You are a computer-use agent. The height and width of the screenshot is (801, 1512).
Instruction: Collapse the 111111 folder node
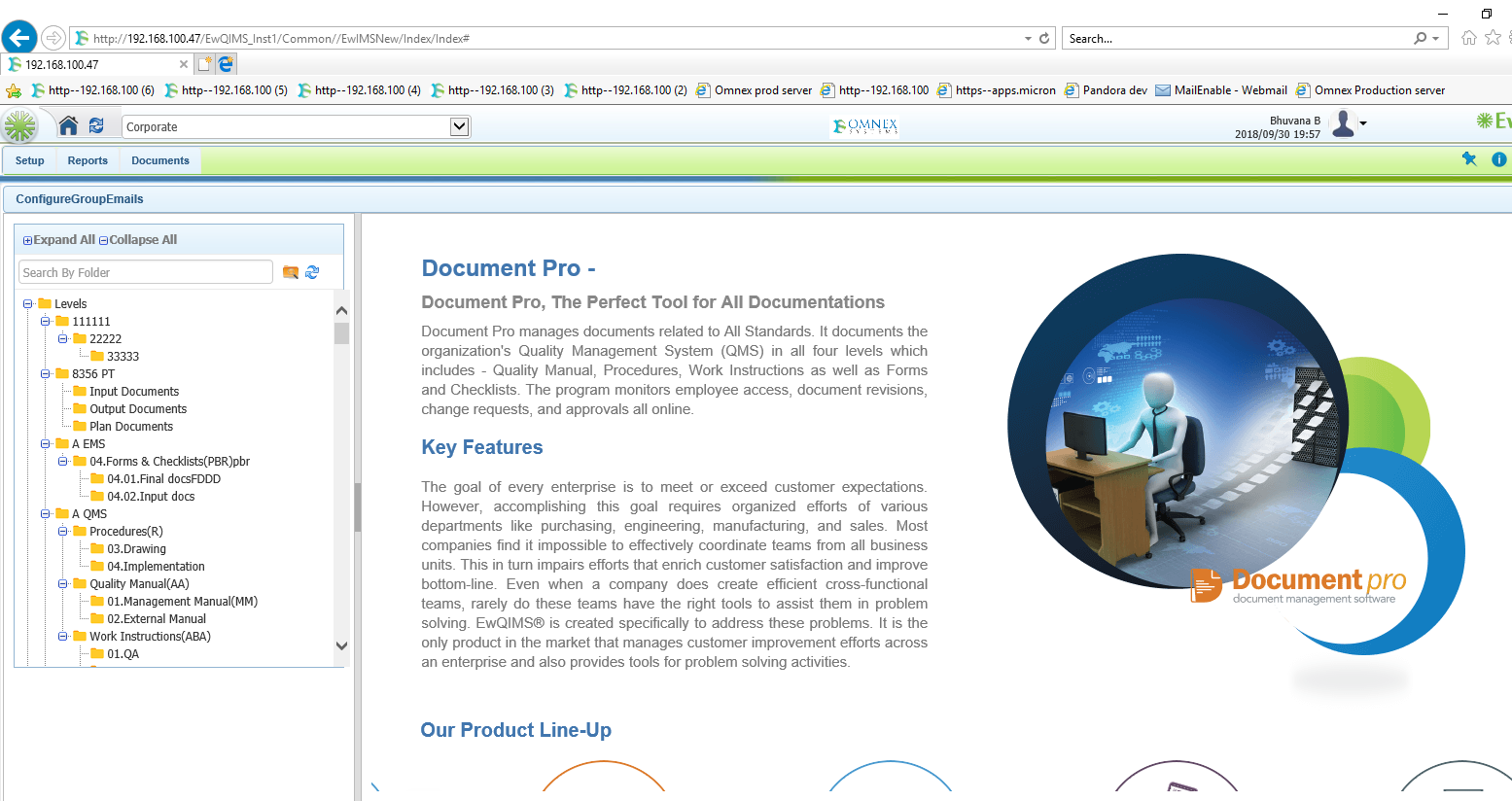(x=46, y=322)
